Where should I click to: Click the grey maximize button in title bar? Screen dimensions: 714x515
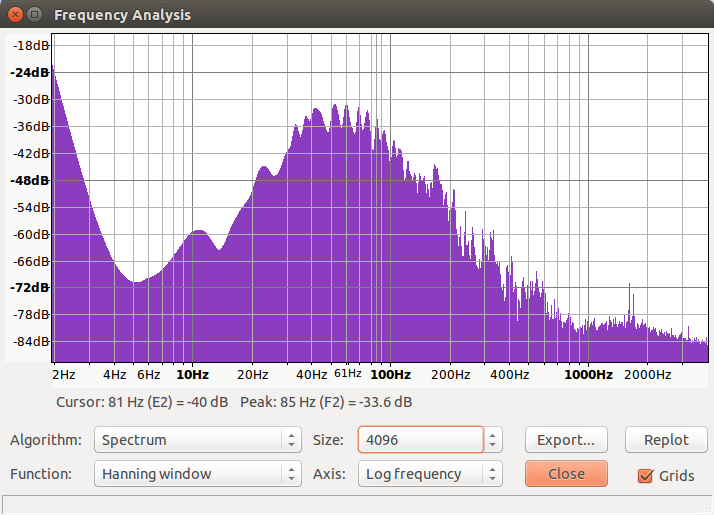click(x=35, y=15)
